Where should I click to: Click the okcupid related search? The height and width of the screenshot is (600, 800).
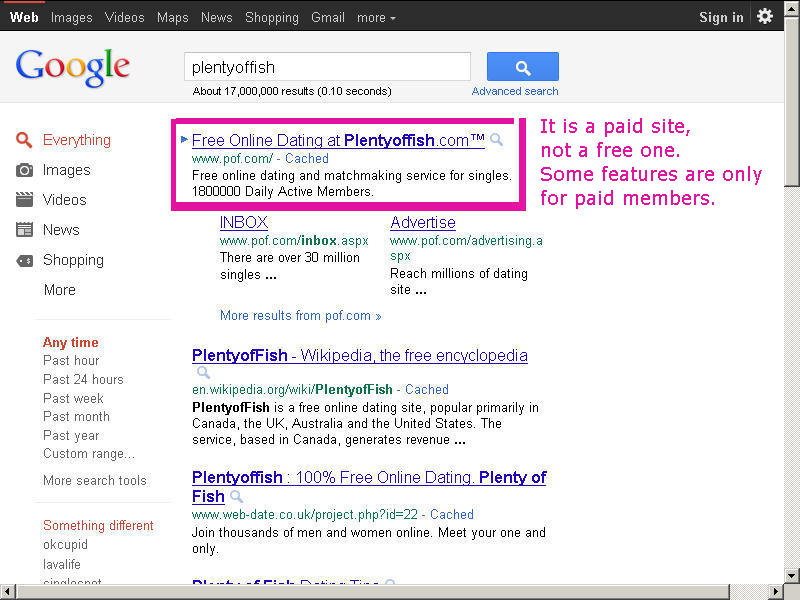pos(65,545)
